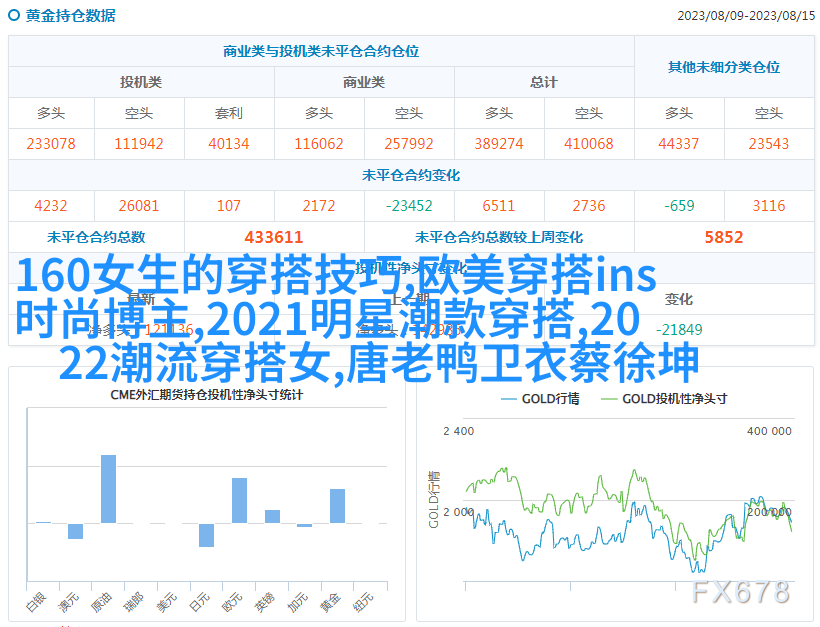Select the 商业类 column group header
The height and width of the screenshot is (627, 820).
pyautogui.click(x=364, y=82)
